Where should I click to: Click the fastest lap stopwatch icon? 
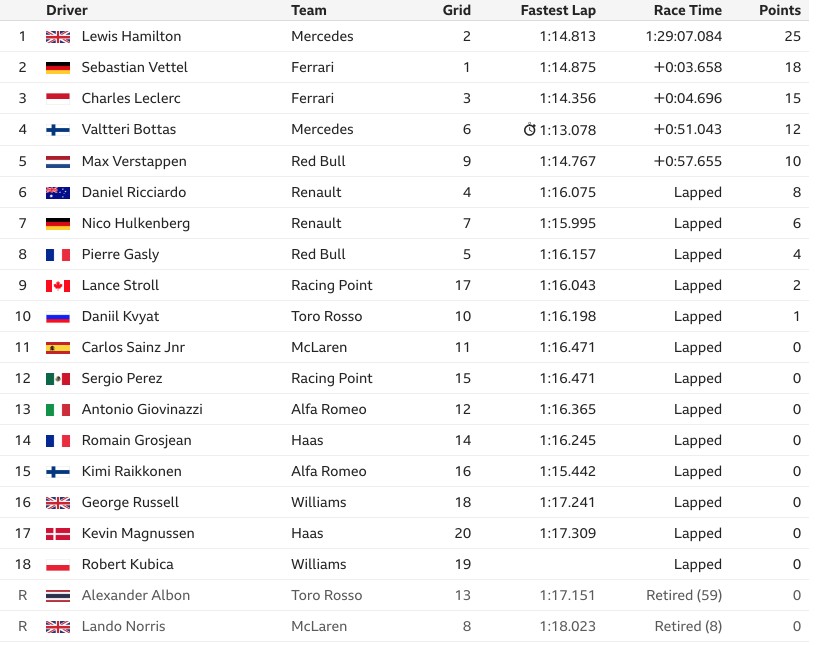[529, 129]
